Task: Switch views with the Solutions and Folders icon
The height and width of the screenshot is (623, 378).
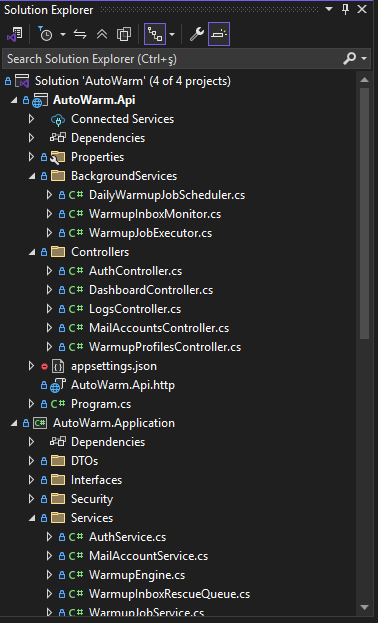Action: [x=15, y=35]
